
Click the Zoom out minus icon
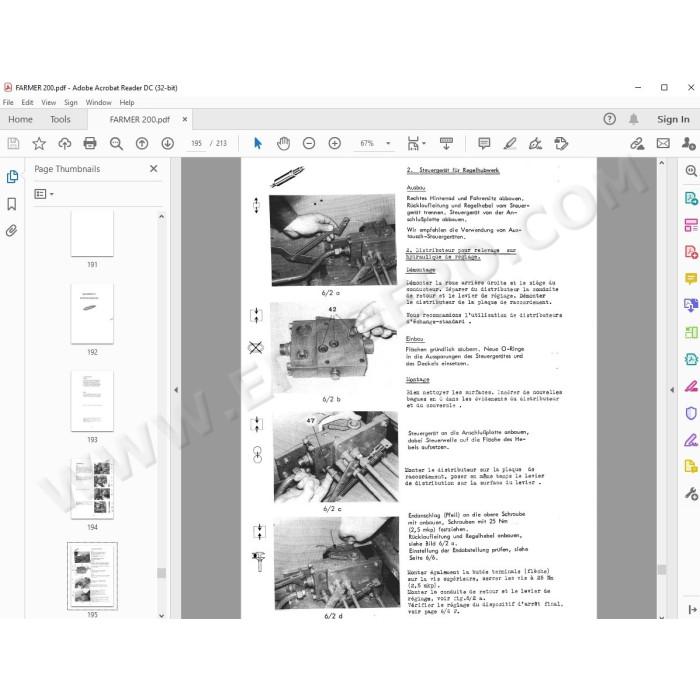coord(309,143)
